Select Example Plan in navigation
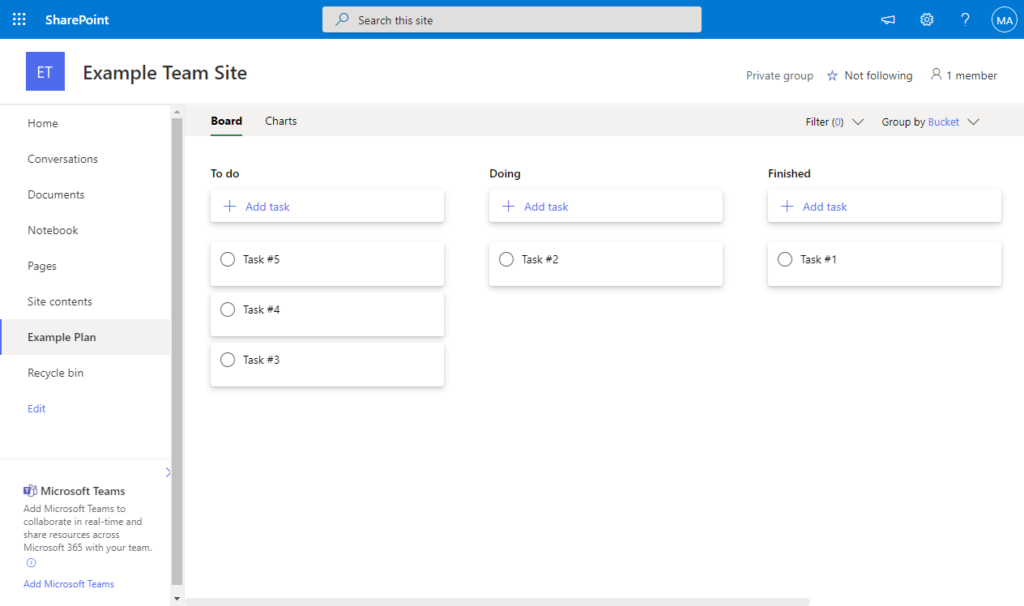The height and width of the screenshot is (606, 1024). point(86,337)
